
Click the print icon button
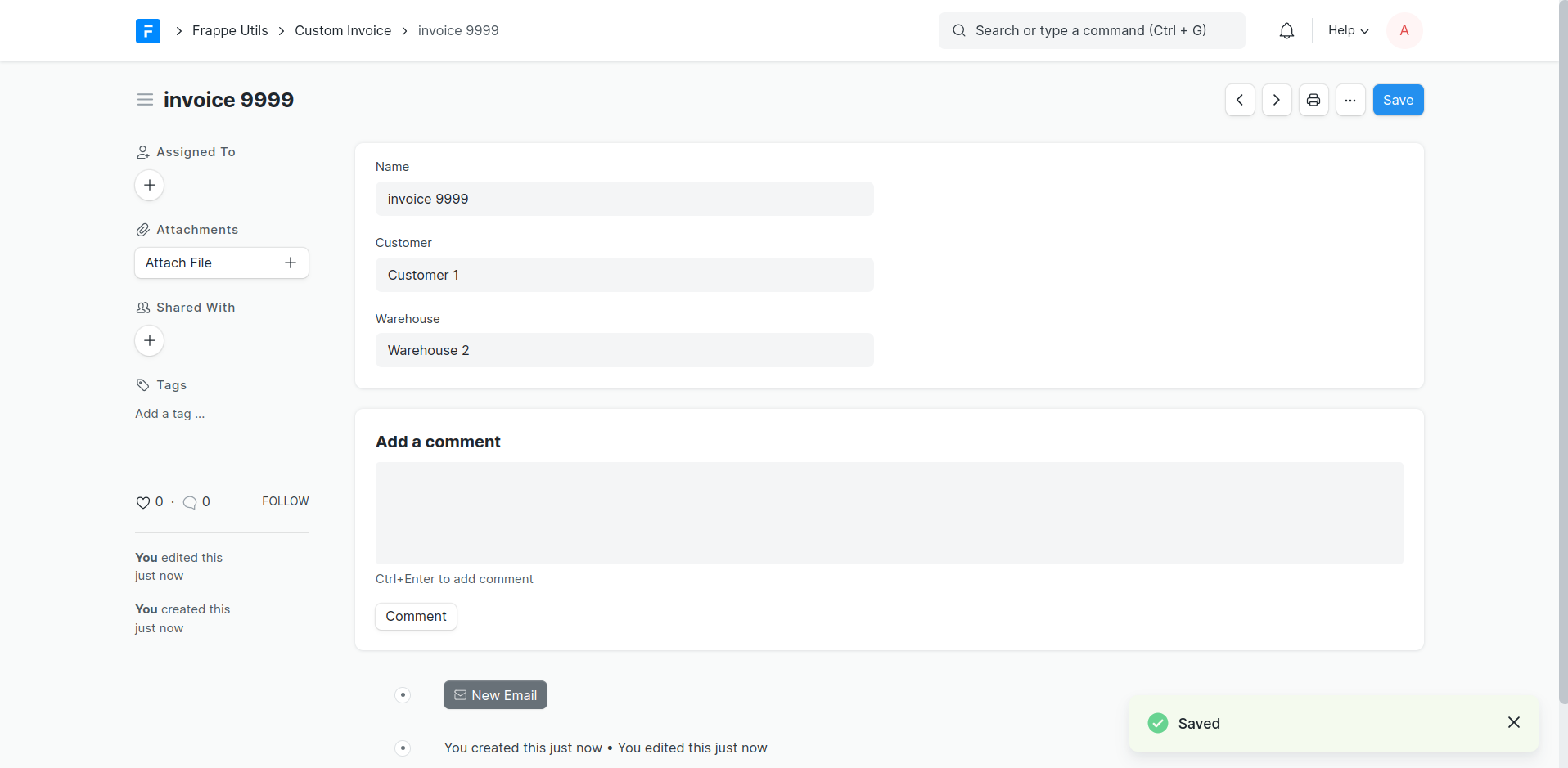(1313, 100)
